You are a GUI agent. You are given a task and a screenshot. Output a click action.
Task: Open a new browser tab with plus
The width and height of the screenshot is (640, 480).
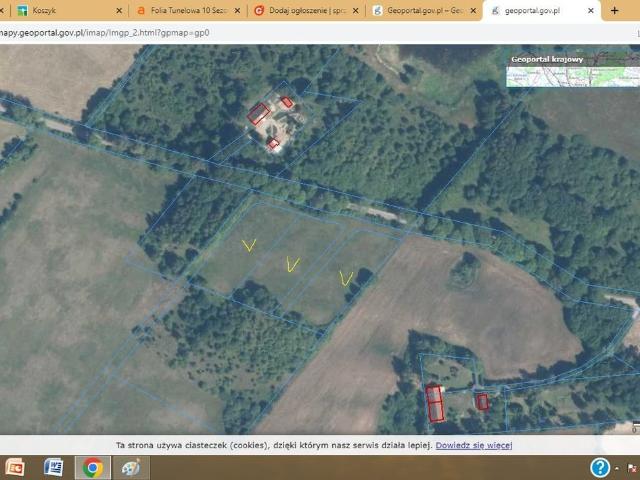tap(615, 11)
